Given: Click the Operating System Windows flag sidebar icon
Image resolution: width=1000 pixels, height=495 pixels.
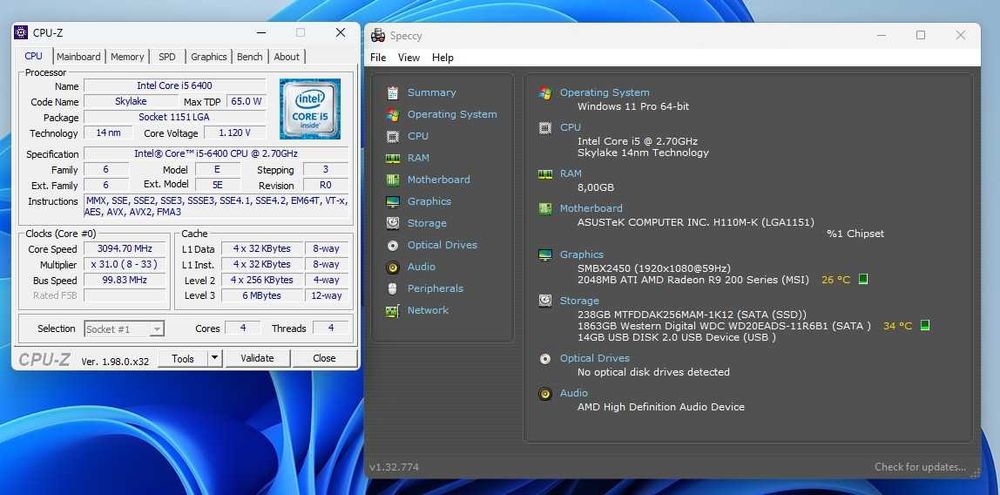Looking at the screenshot, I should (x=393, y=114).
